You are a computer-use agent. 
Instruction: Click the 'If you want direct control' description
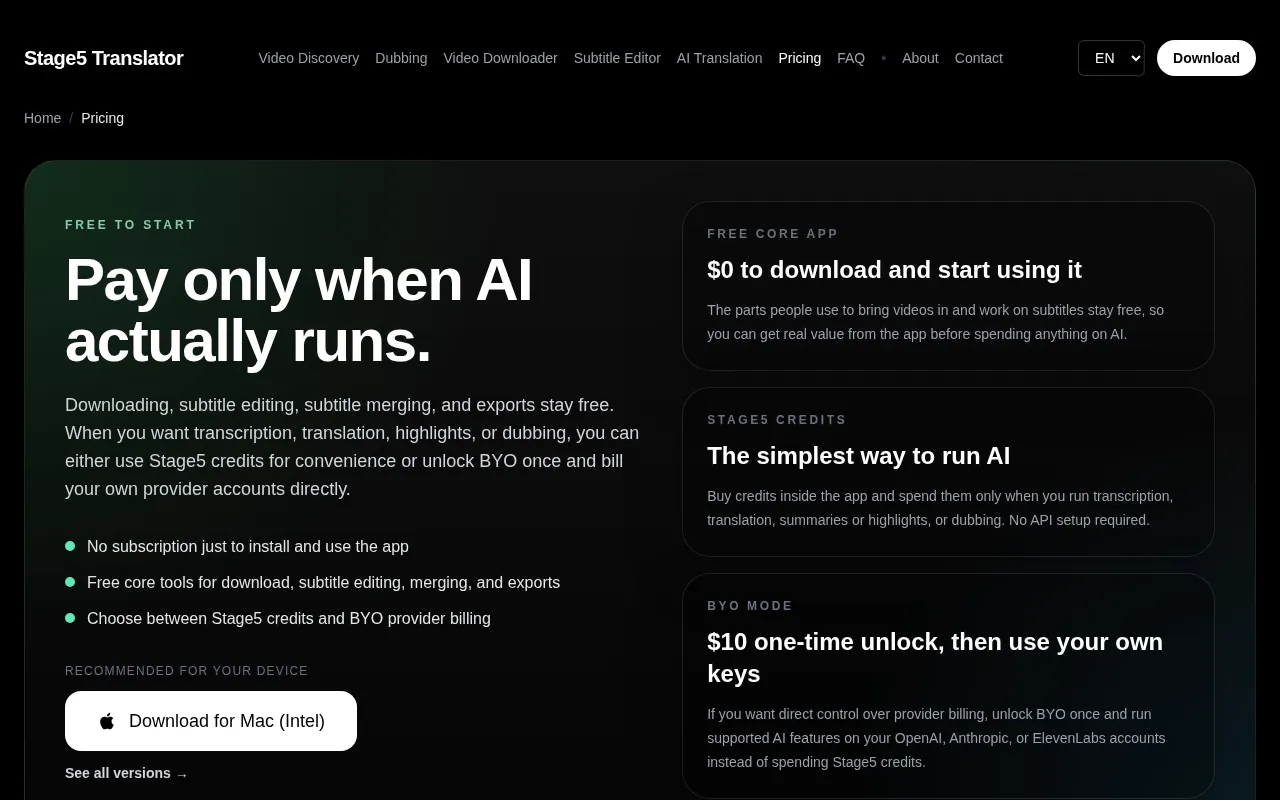click(x=936, y=738)
